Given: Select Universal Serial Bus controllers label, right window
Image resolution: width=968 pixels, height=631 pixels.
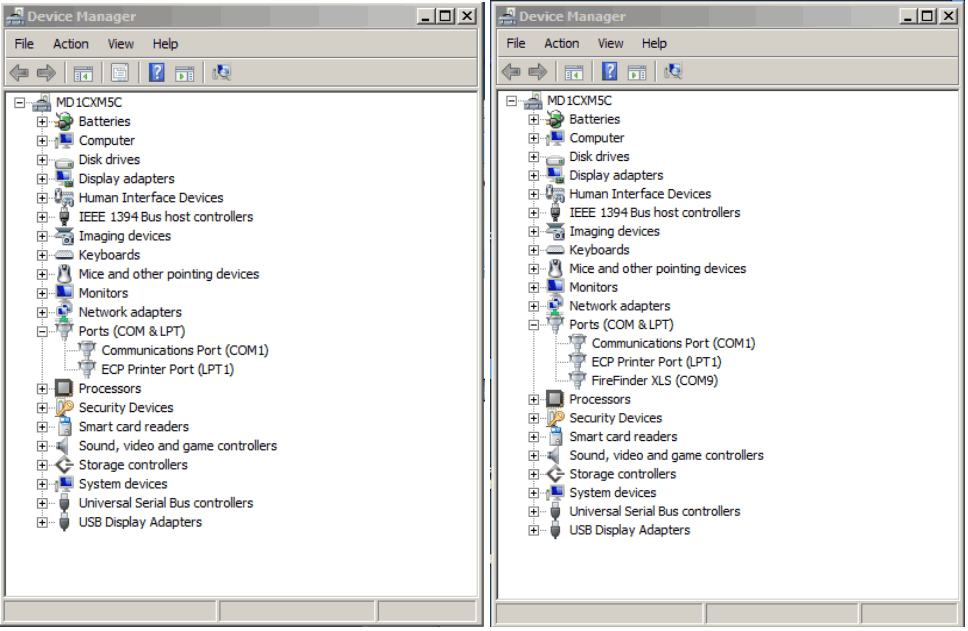Looking at the screenshot, I should 654,511.
